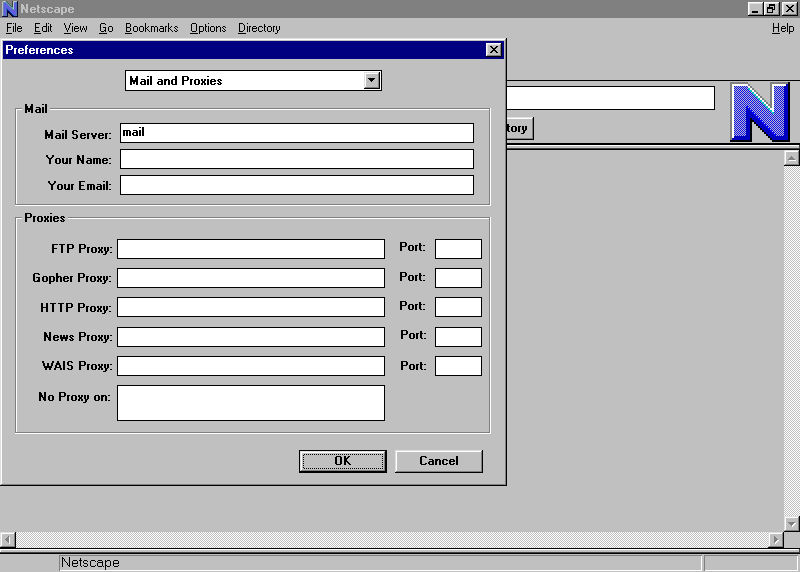
Task: Click the News Proxy Port field
Action: (x=458, y=337)
